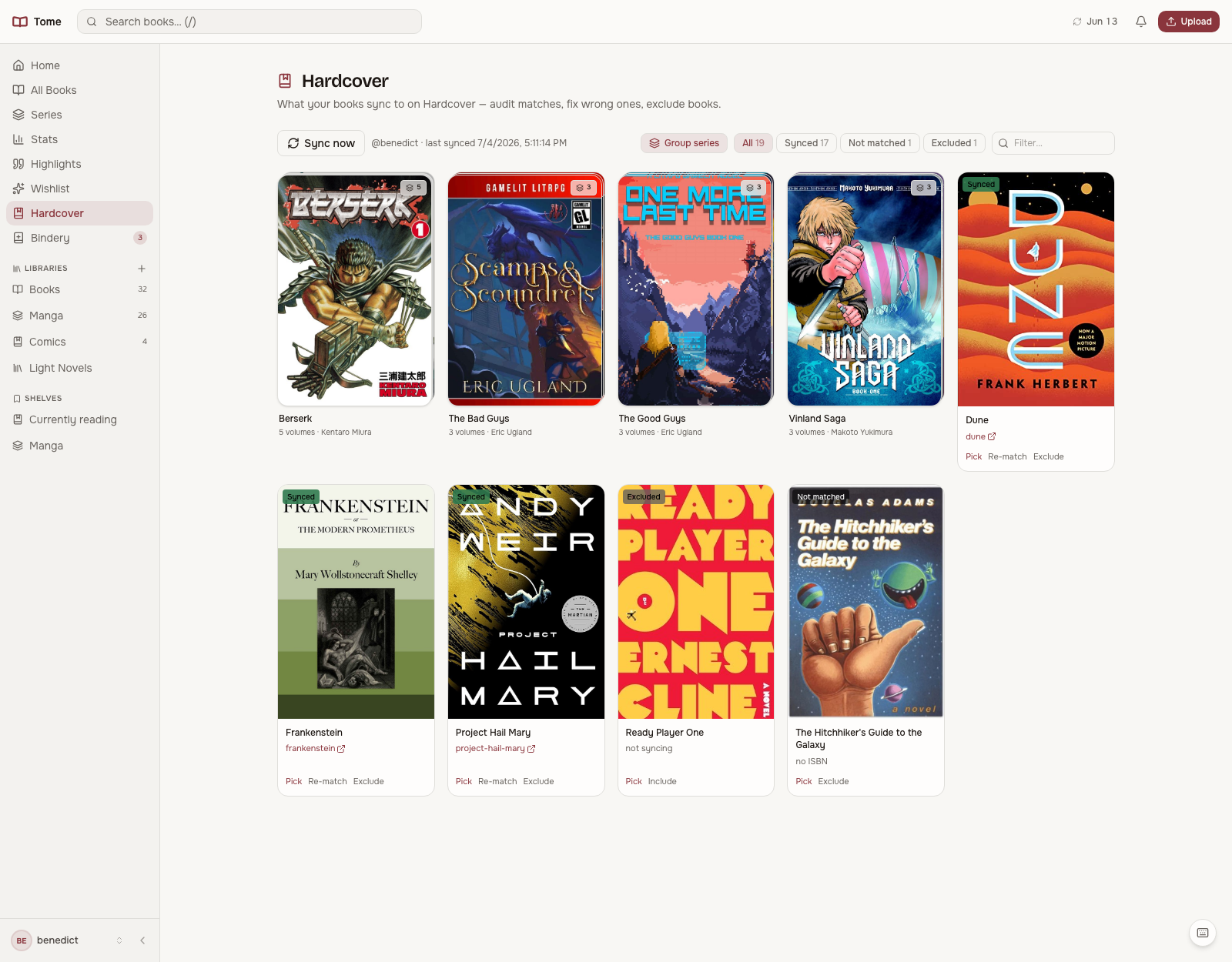Click Exclude under Dune
The image size is (1232, 962).
tap(1048, 456)
